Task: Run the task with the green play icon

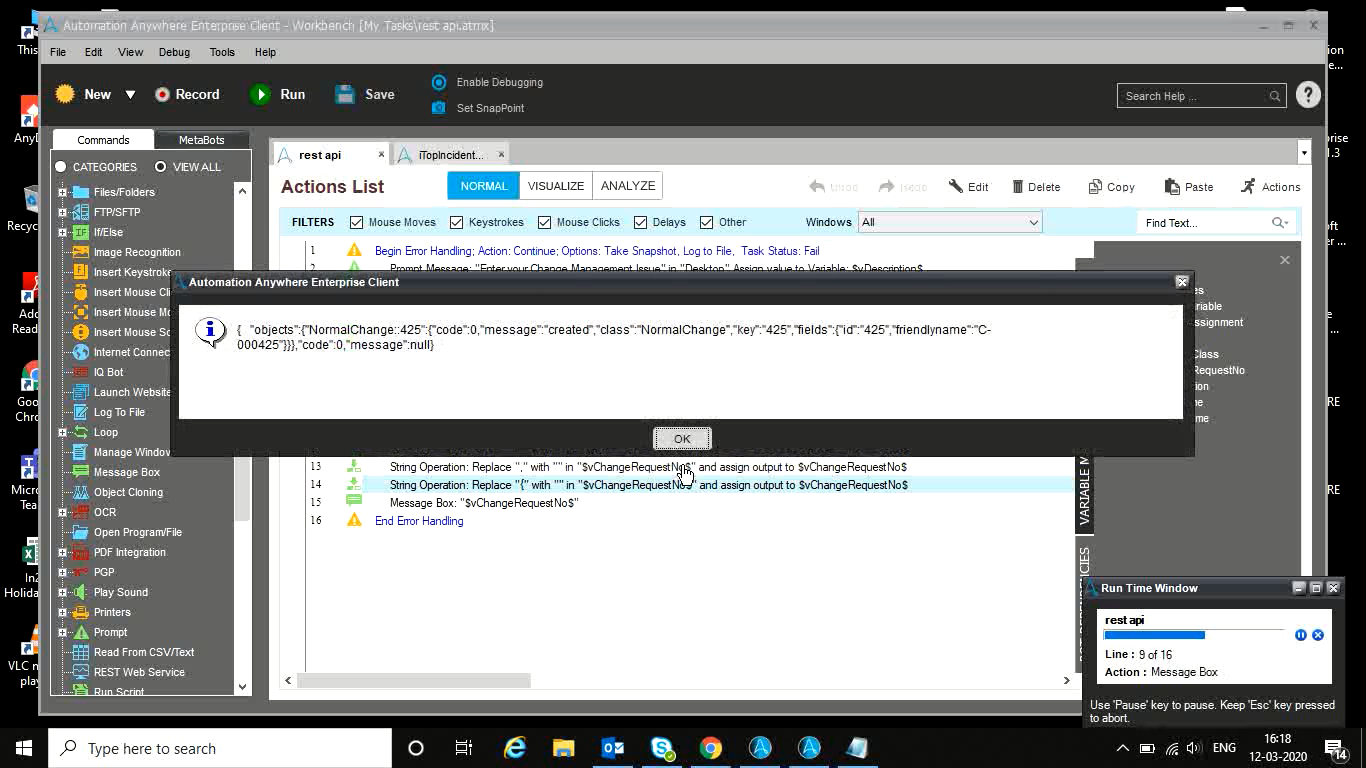Action: click(260, 94)
